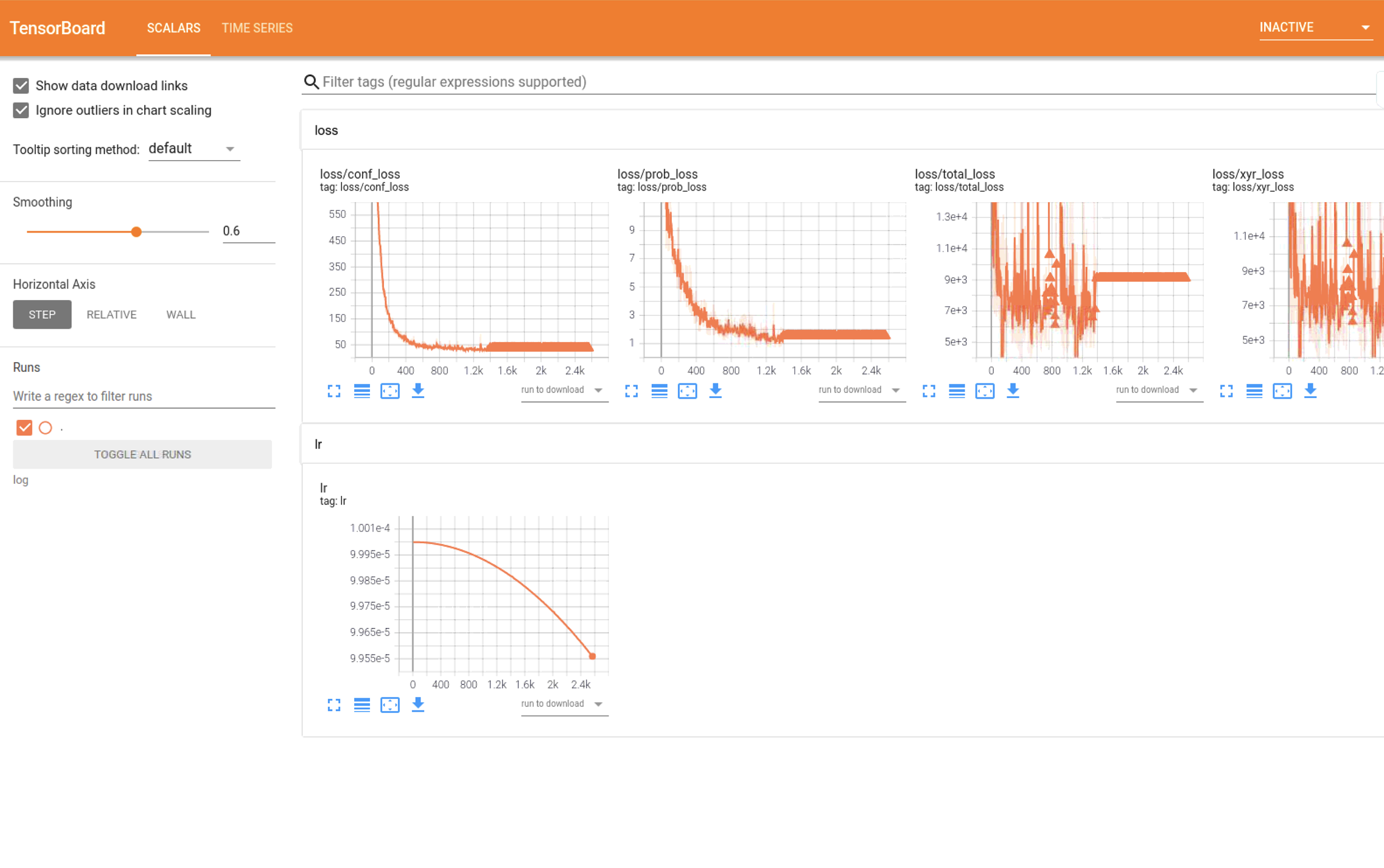
Task: Open the INACTIVE dashboard selector dropdown
Action: pyautogui.click(x=1316, y=27)
